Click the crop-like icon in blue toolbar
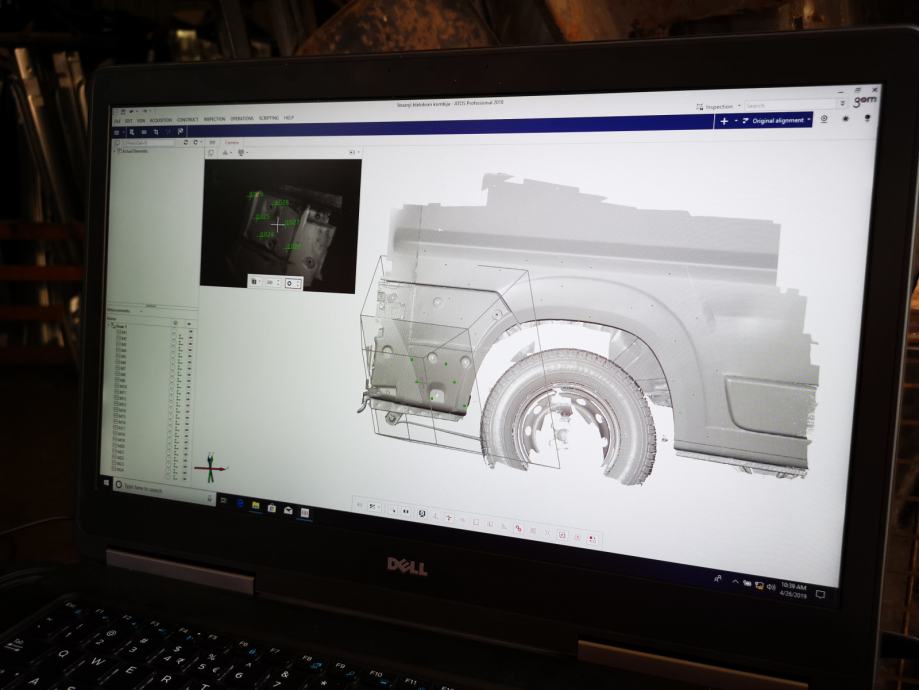919x690 pixels. click(156, 132)
